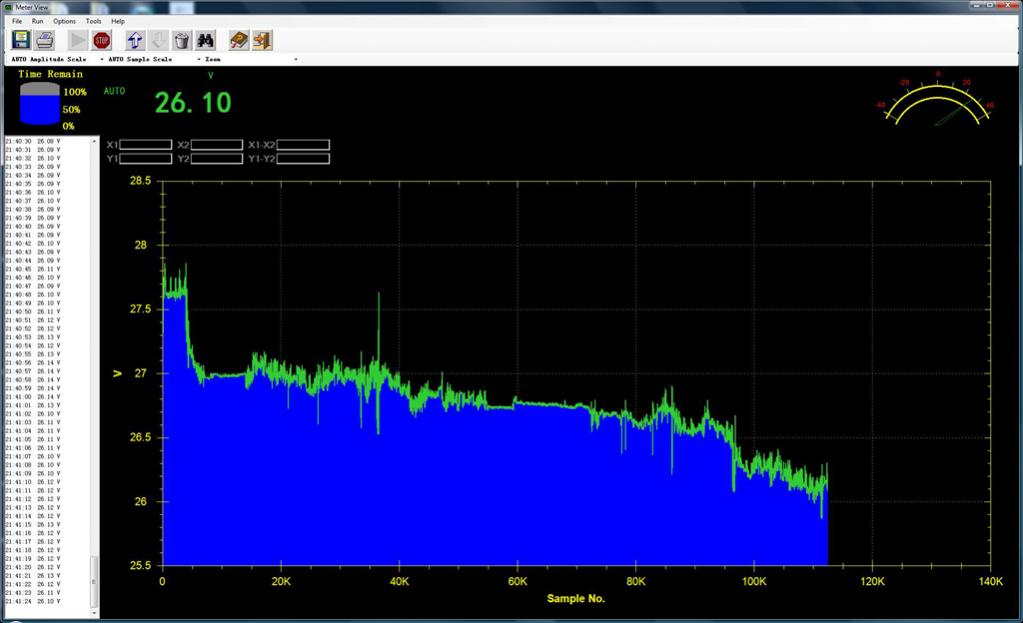Select log row 21:40:56 26.14 V
The width and height of the screenshot is (1023, 623).
point(33,362)
